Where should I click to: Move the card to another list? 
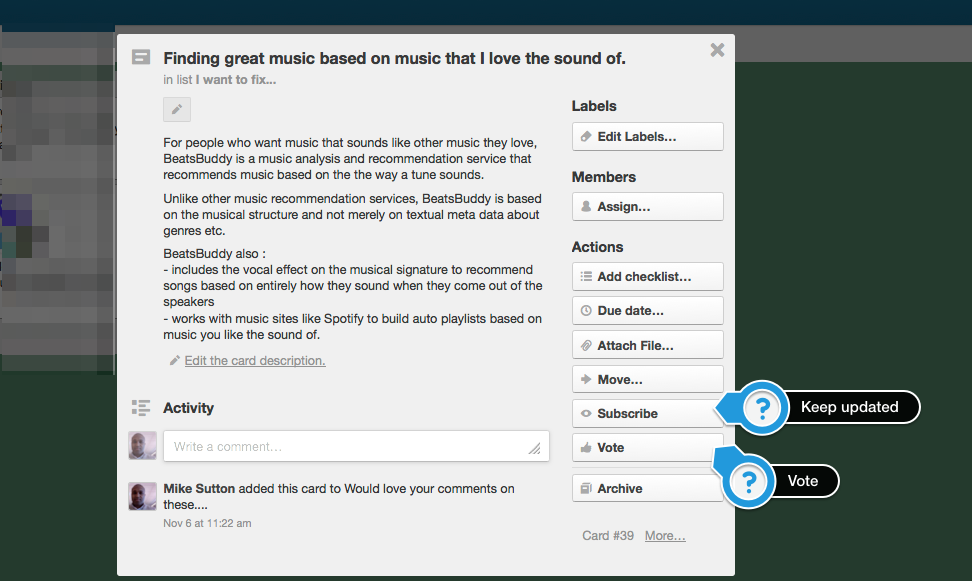pos(647,379)
